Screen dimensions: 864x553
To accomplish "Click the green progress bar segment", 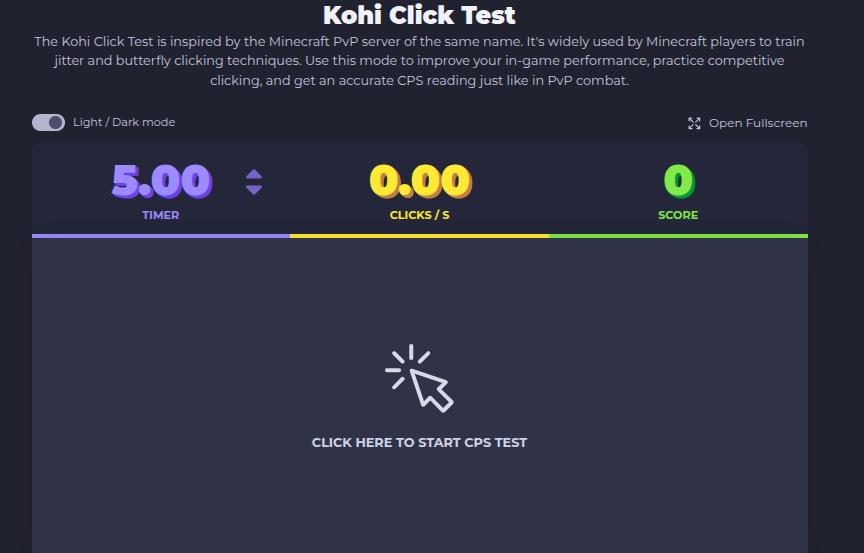I will coord(678,236).
